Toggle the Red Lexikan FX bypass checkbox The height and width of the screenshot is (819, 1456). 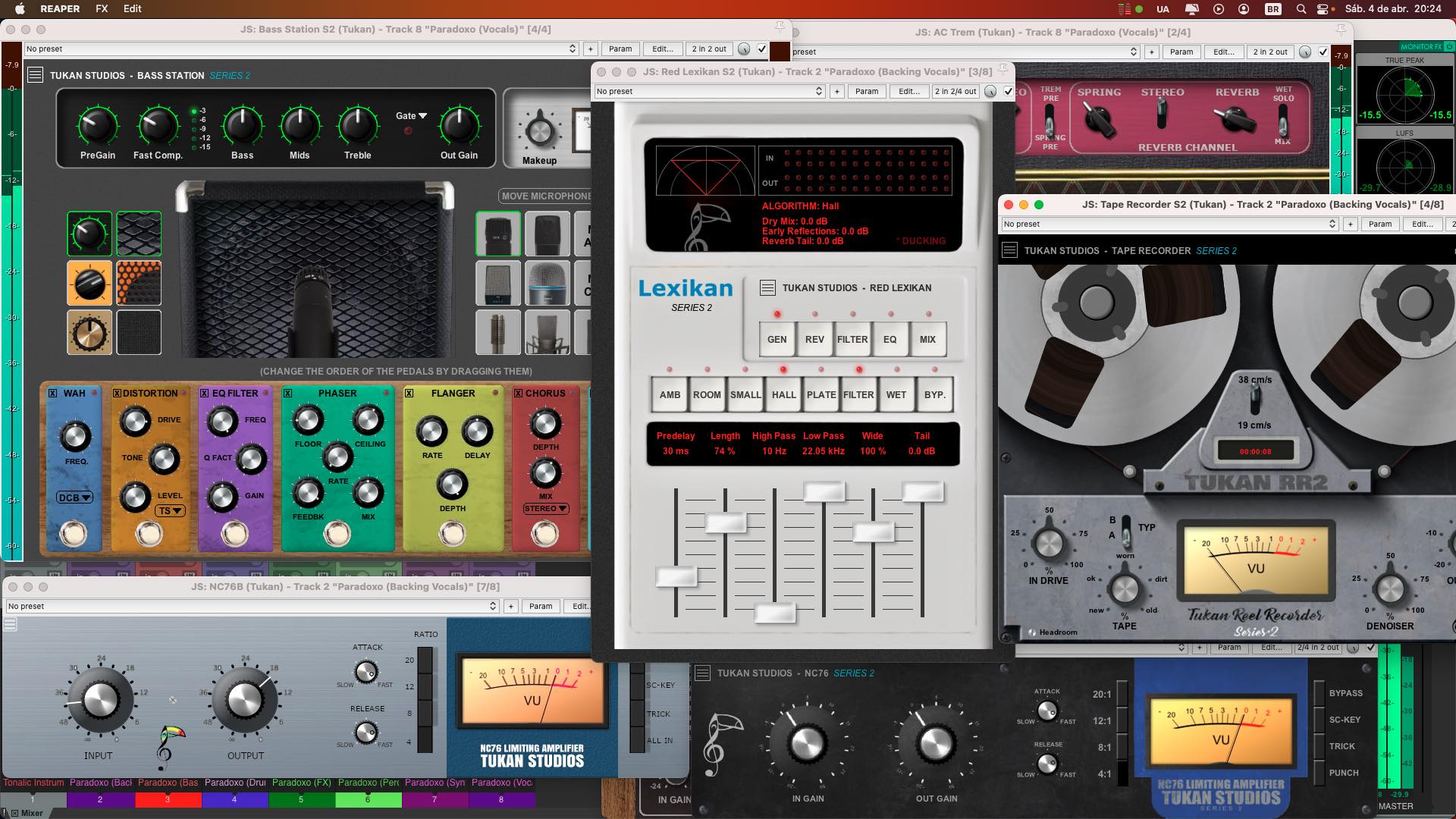1008,91
